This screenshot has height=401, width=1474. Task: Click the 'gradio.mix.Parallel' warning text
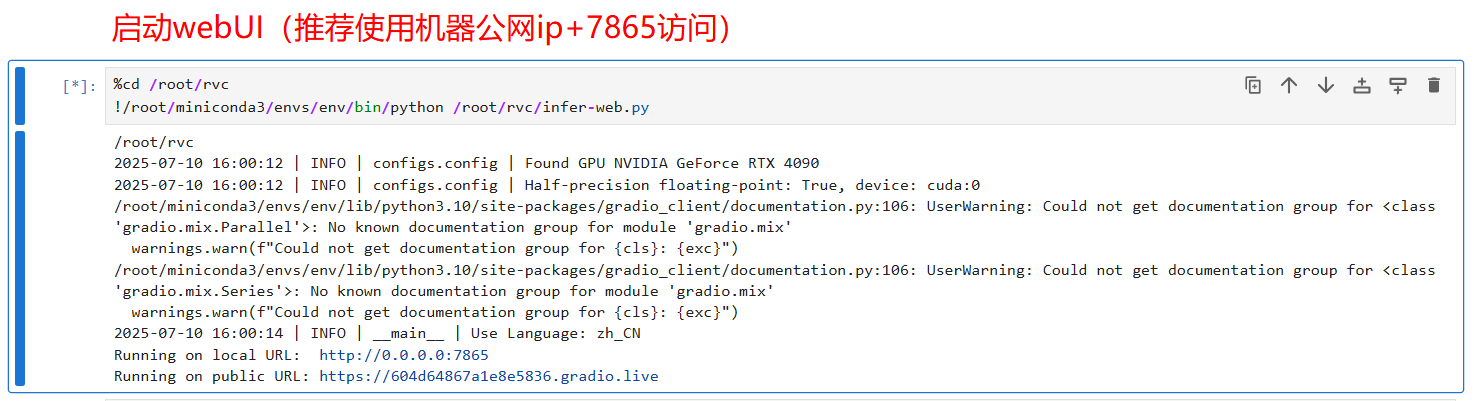207,227
